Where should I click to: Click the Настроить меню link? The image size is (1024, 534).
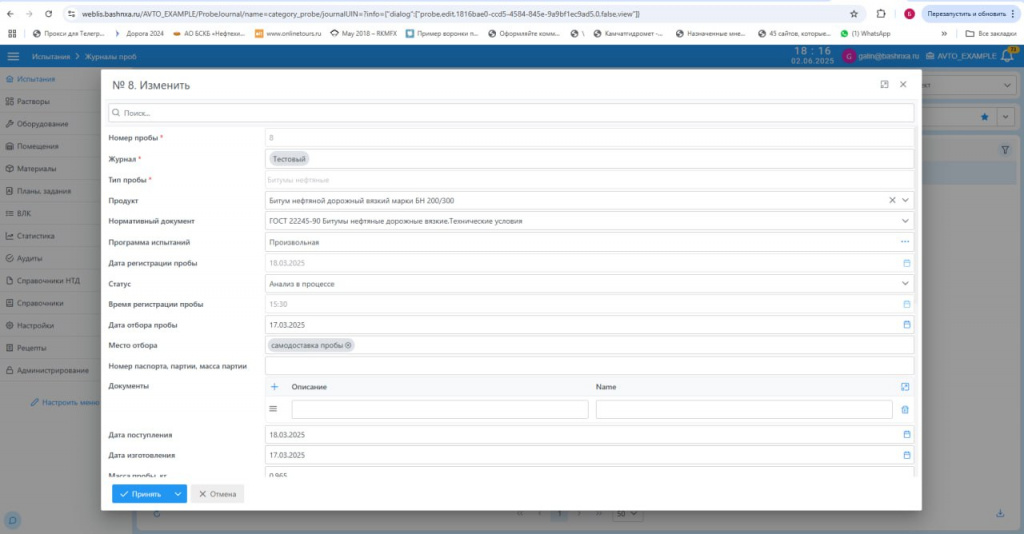click(65, 402)
